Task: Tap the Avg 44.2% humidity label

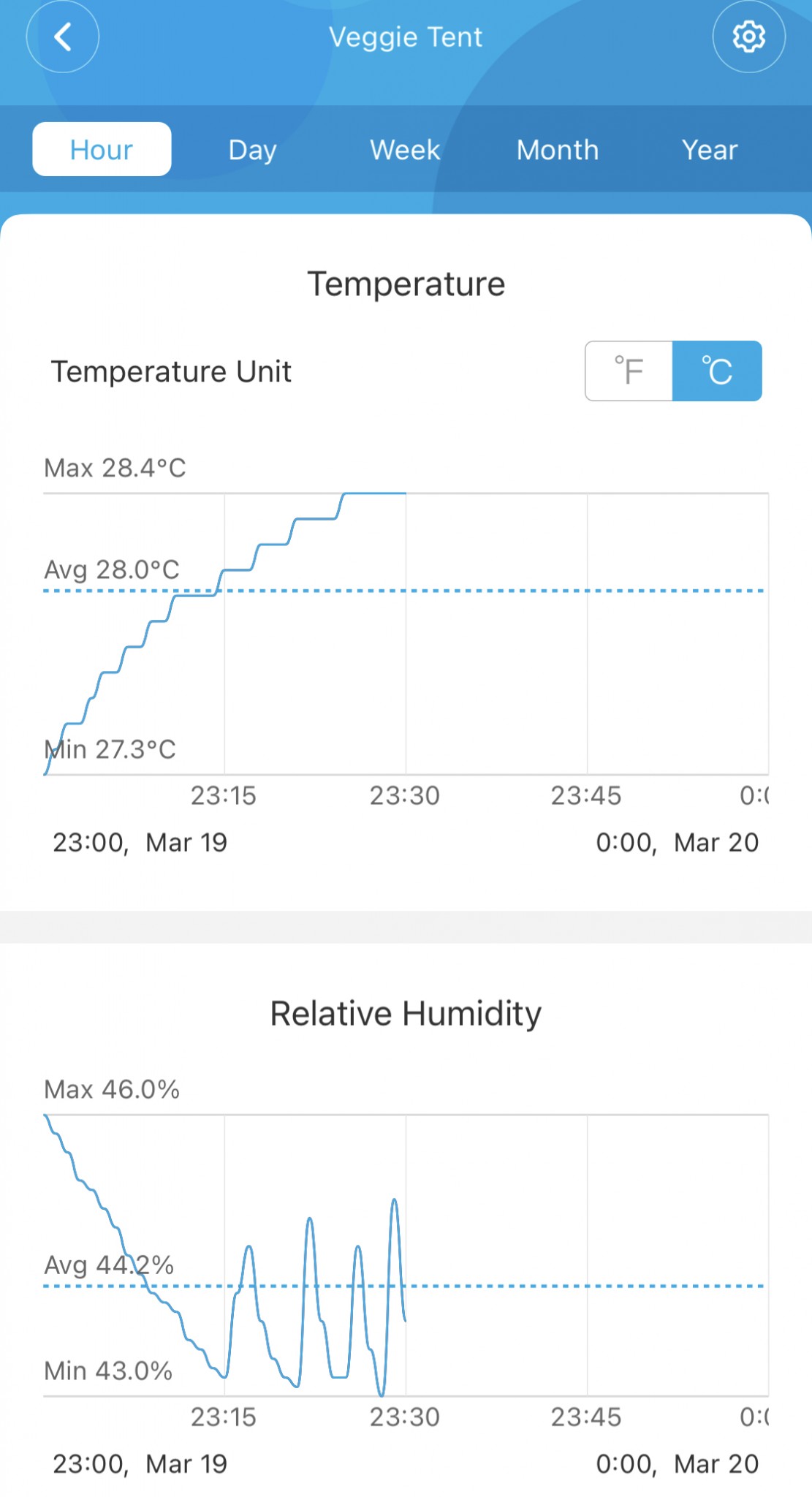Action: (x=109, y=1265)
